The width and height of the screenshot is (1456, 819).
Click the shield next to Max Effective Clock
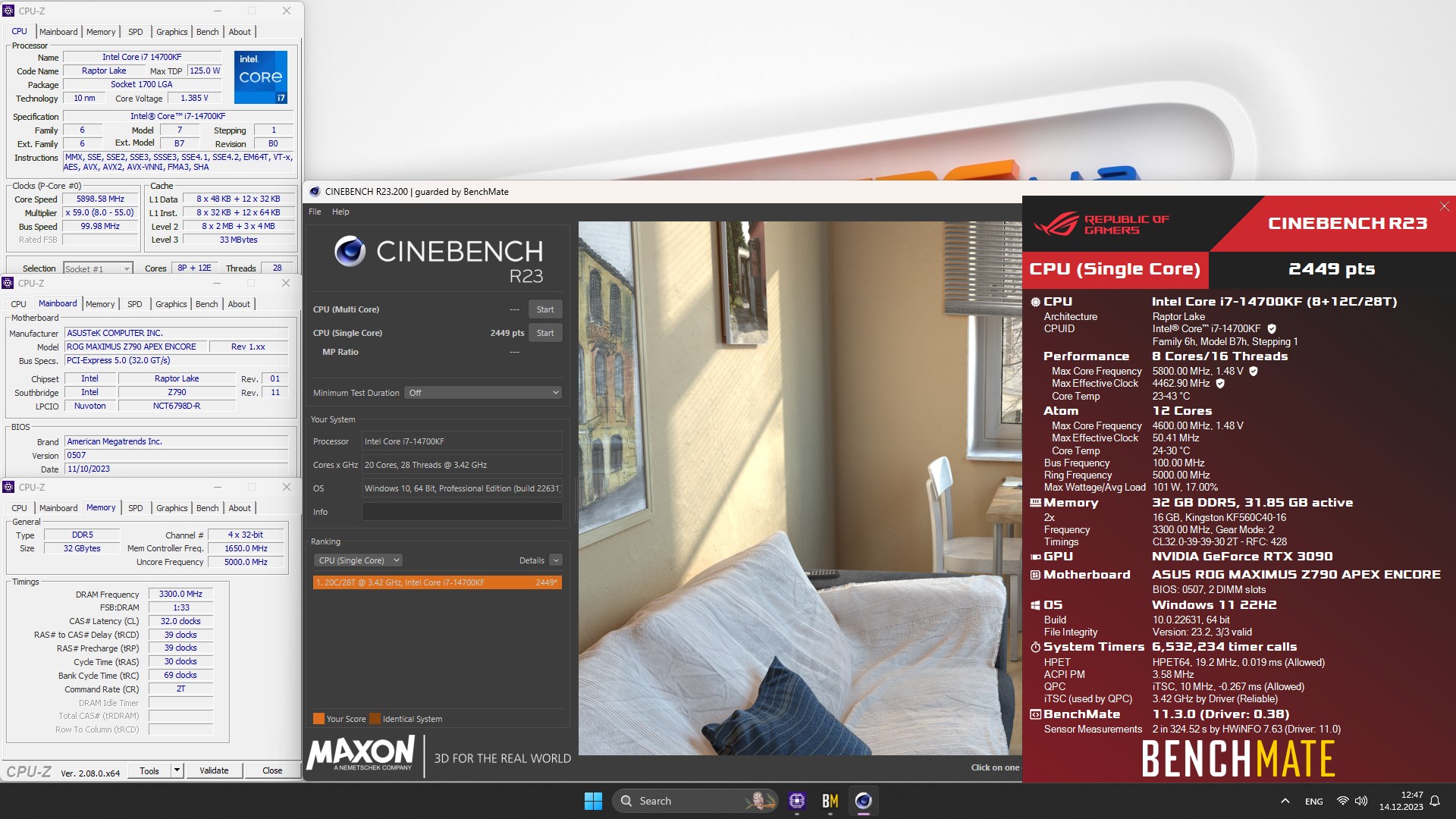(x=1220, y=384)
